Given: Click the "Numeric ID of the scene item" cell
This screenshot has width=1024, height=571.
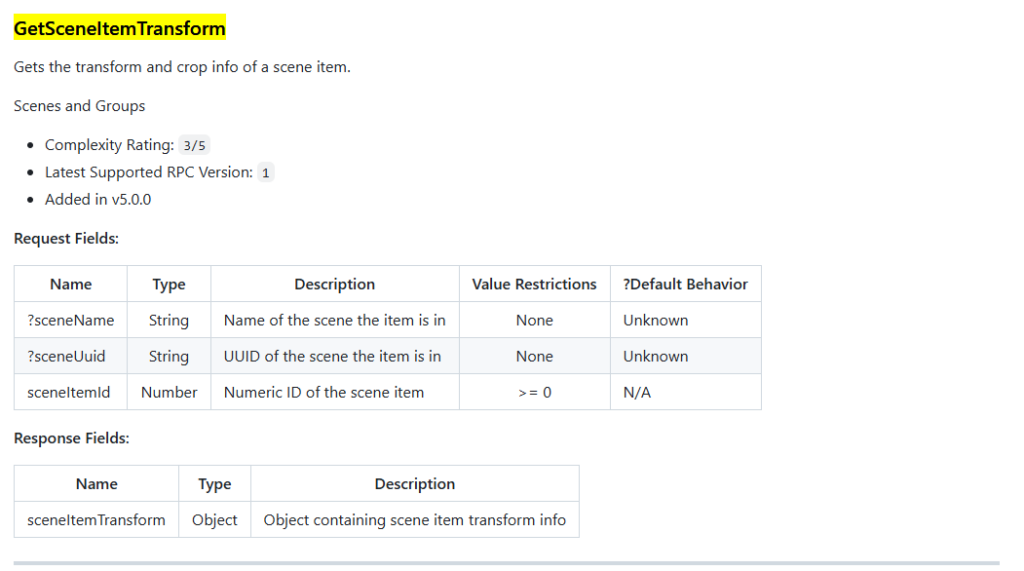Looking at the screenshot, I should (324, 392).
